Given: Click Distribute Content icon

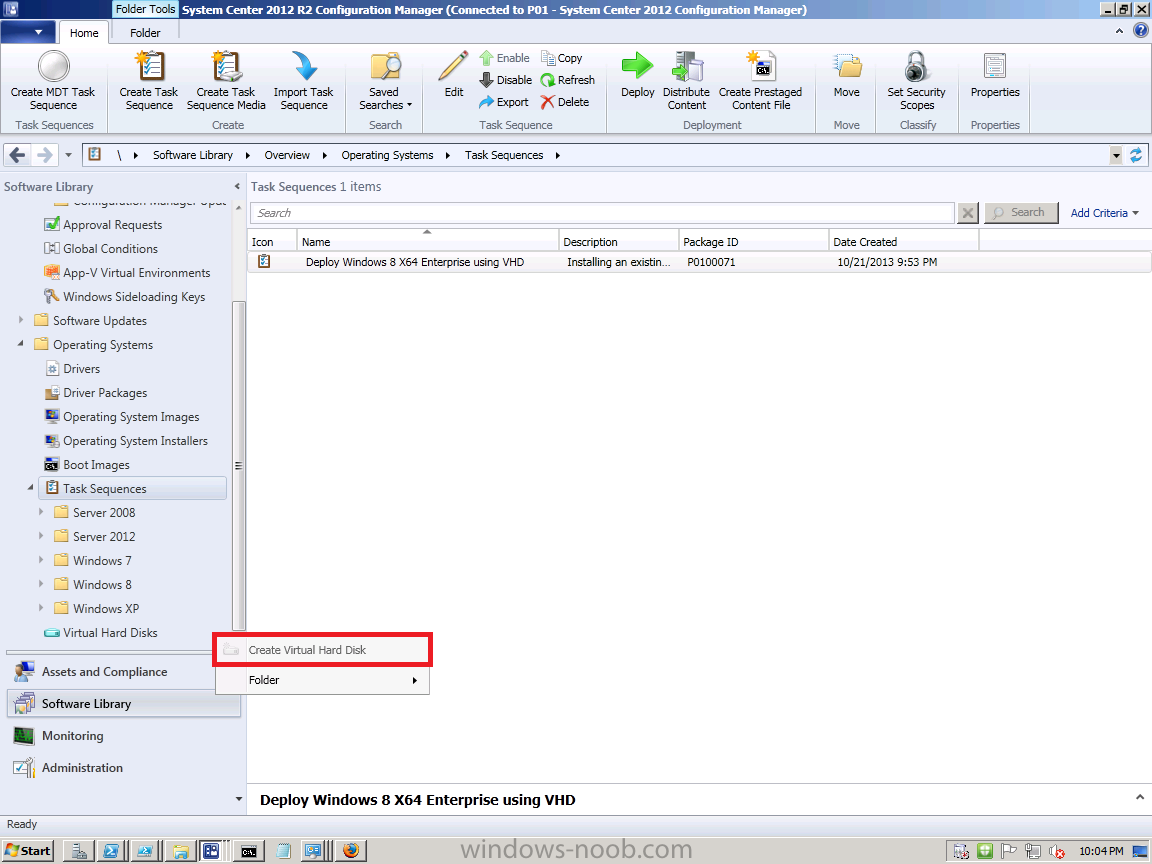Looking at the screenshot, I should pos(687,66).
